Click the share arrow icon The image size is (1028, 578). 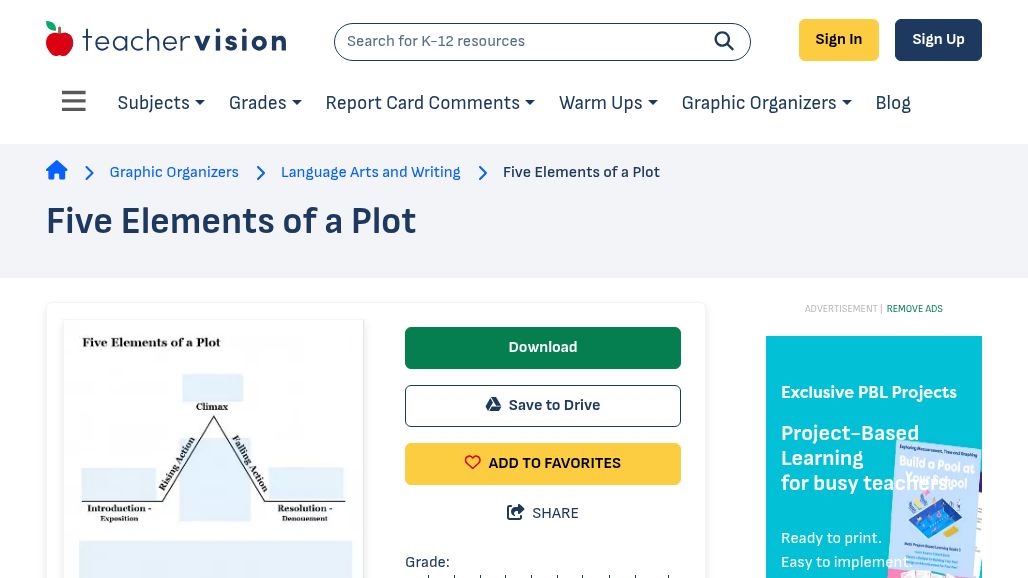pos(516,513)
